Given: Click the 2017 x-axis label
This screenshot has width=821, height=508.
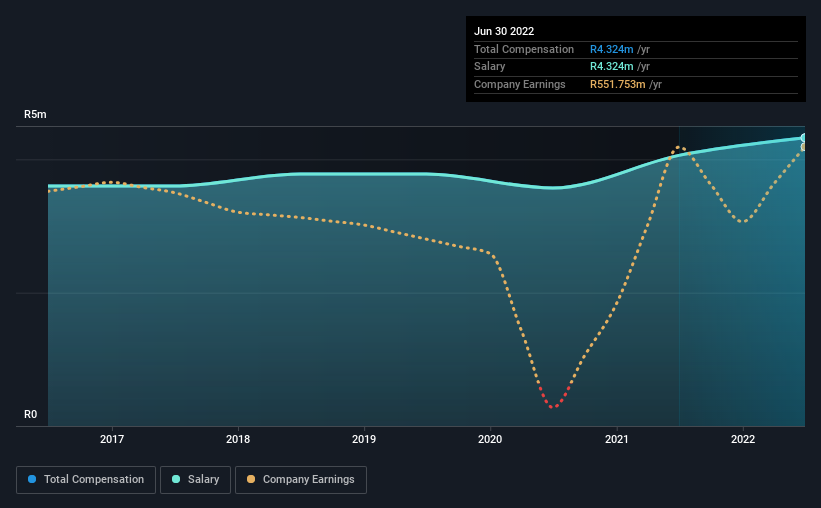Looking at the screenshot, I should coord(112,439).
